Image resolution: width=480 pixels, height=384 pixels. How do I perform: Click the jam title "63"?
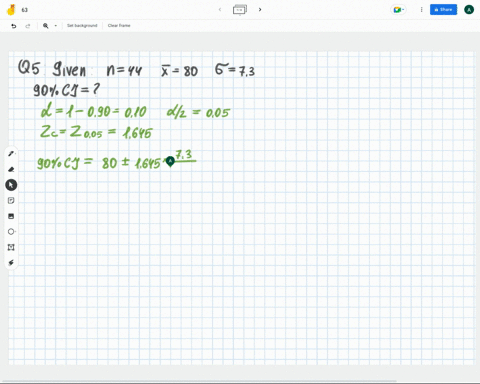click(x=25, y=10)
